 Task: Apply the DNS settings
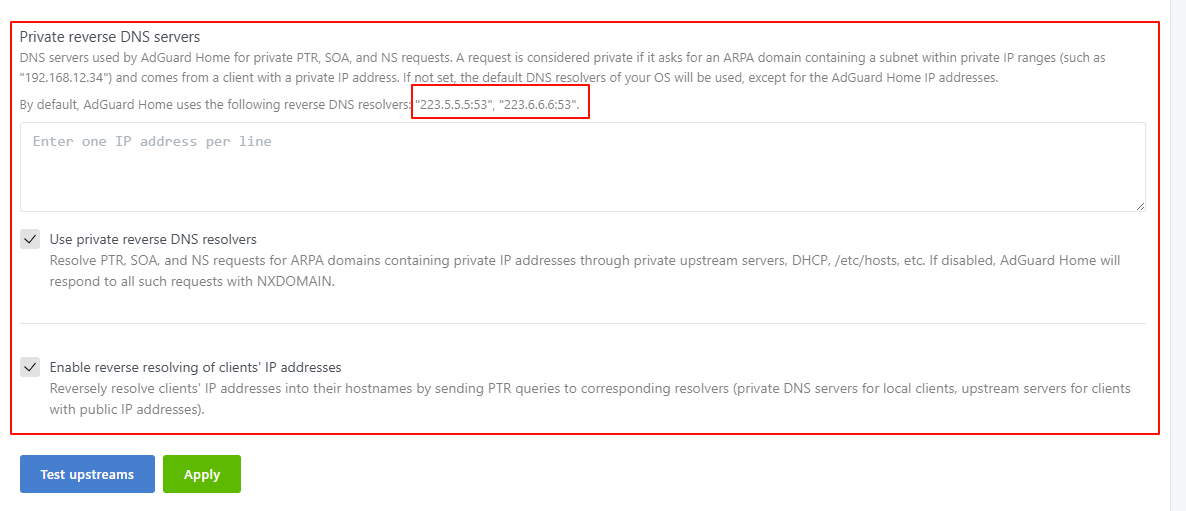(202, 474)
